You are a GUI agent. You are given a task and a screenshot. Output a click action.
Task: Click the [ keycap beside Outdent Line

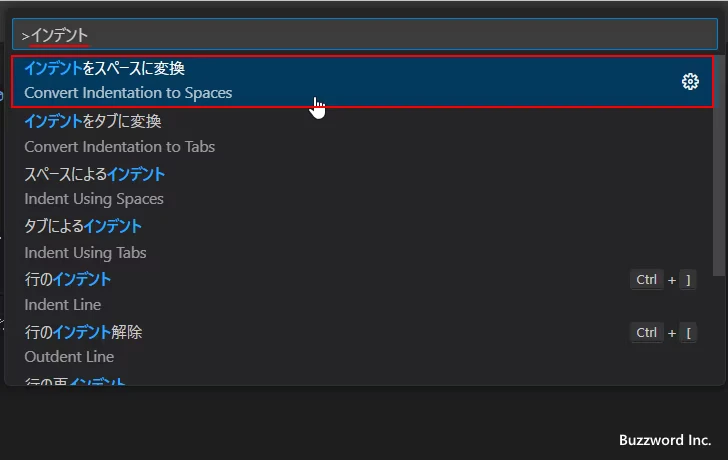tap(687, 332)
